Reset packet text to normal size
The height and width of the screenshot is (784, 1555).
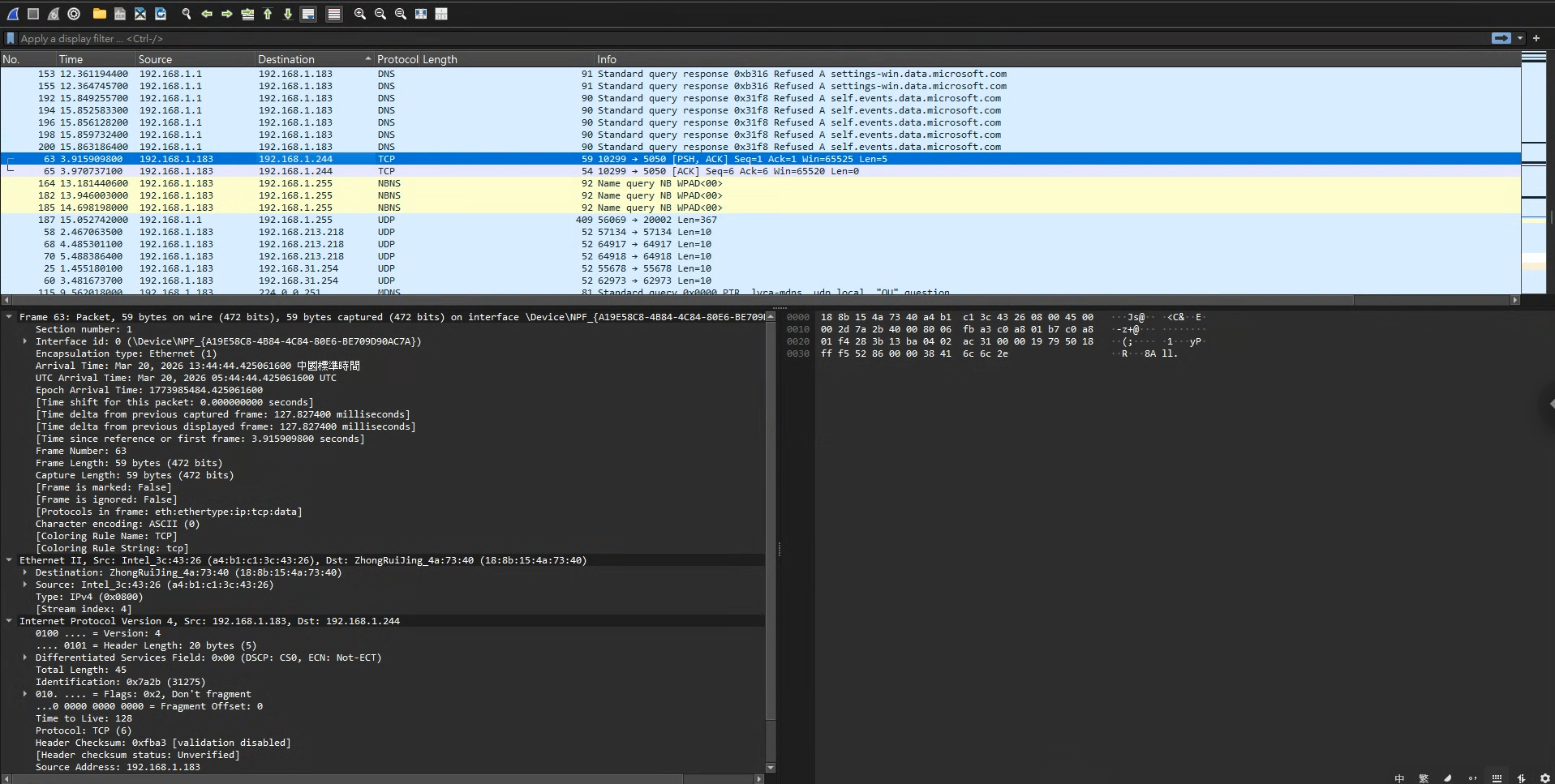click(x=401, y=14)
